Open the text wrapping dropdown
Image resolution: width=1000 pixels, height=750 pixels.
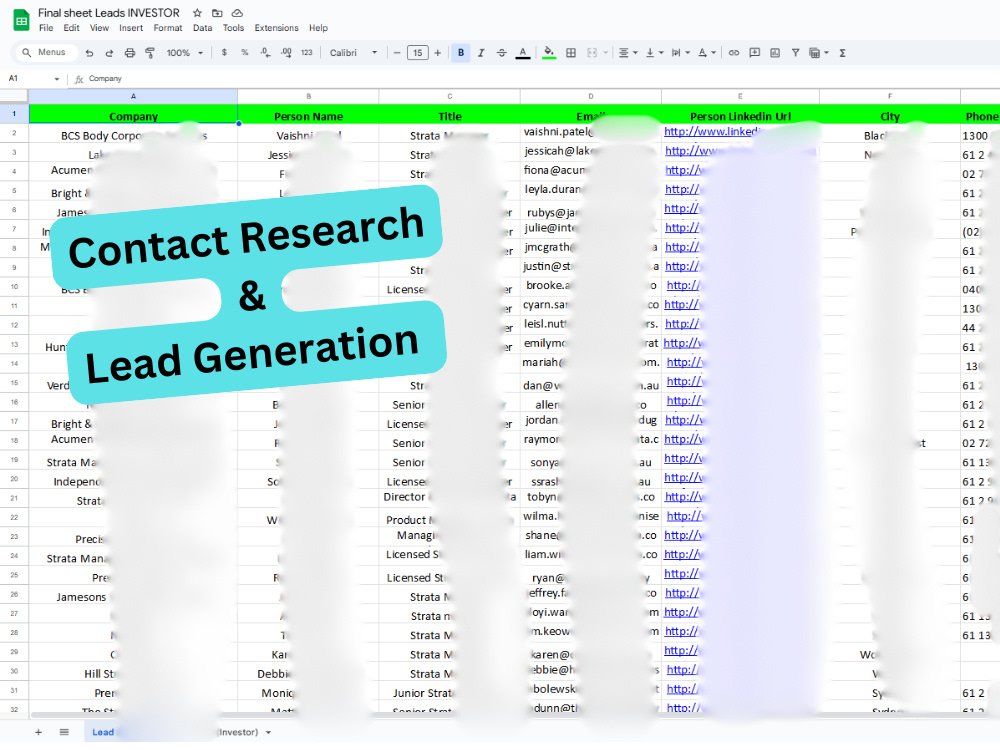tap(680, 53)
